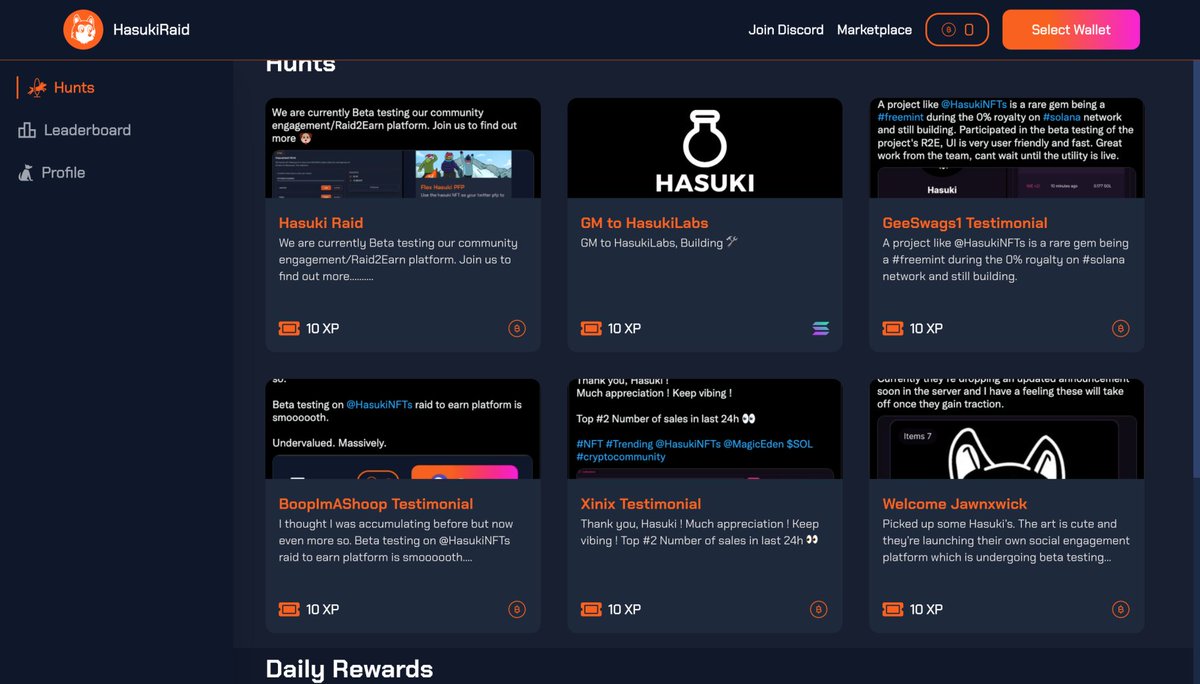
Task: Click the Select Wallet button
Action: (1071, 30)
